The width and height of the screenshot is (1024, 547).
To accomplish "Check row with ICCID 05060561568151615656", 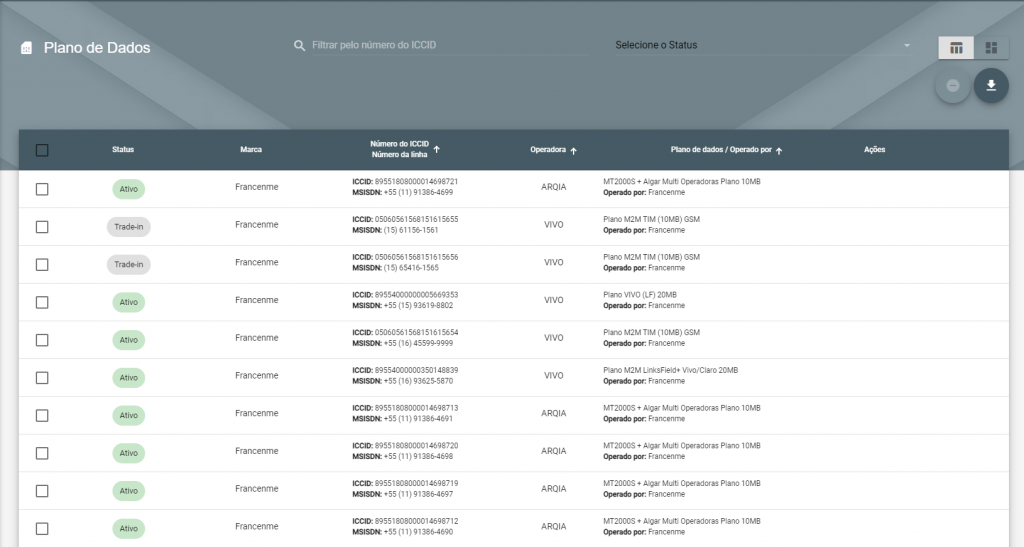I will pyautogui.click(x=42, y=264).
